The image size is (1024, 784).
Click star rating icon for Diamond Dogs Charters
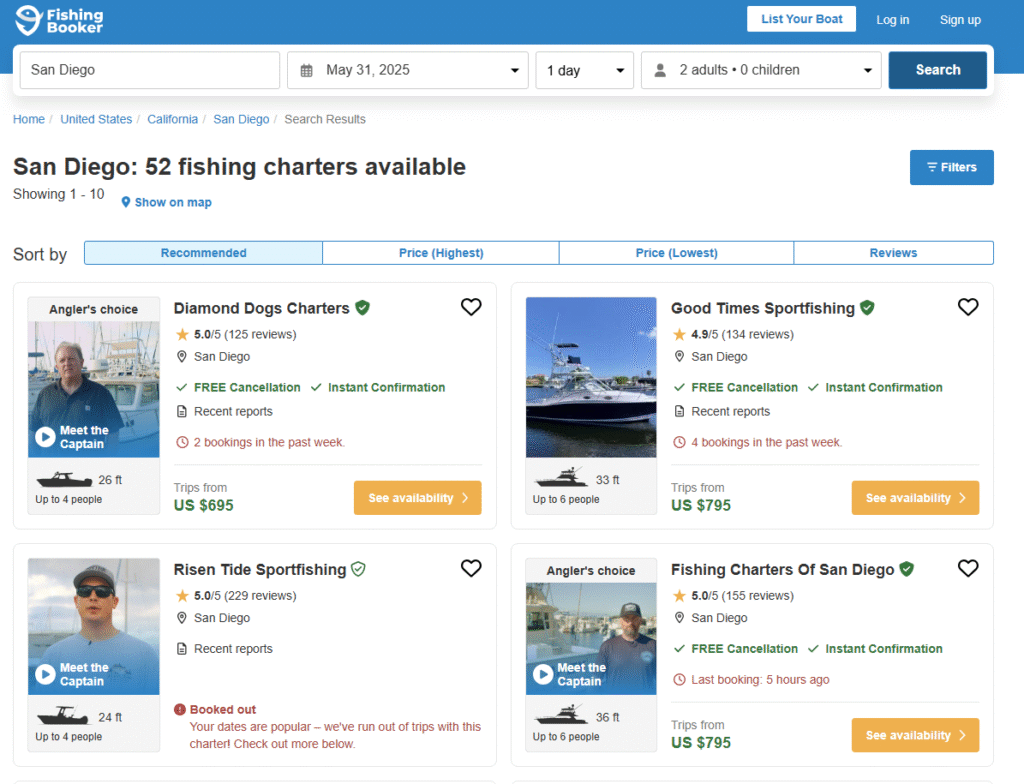click(182, 335)
